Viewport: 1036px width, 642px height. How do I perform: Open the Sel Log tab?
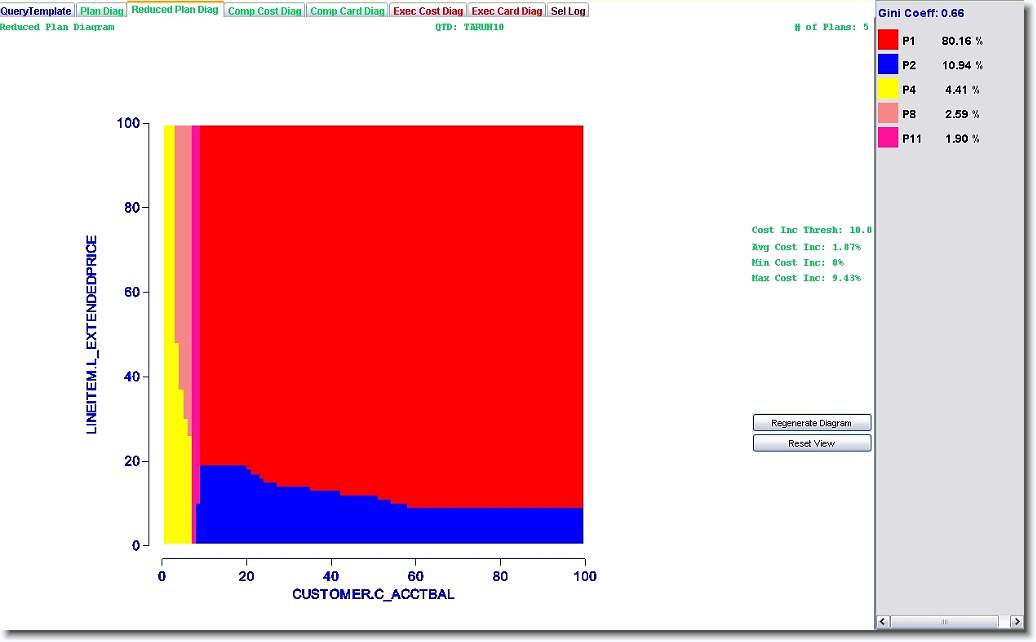pos(569,11)
